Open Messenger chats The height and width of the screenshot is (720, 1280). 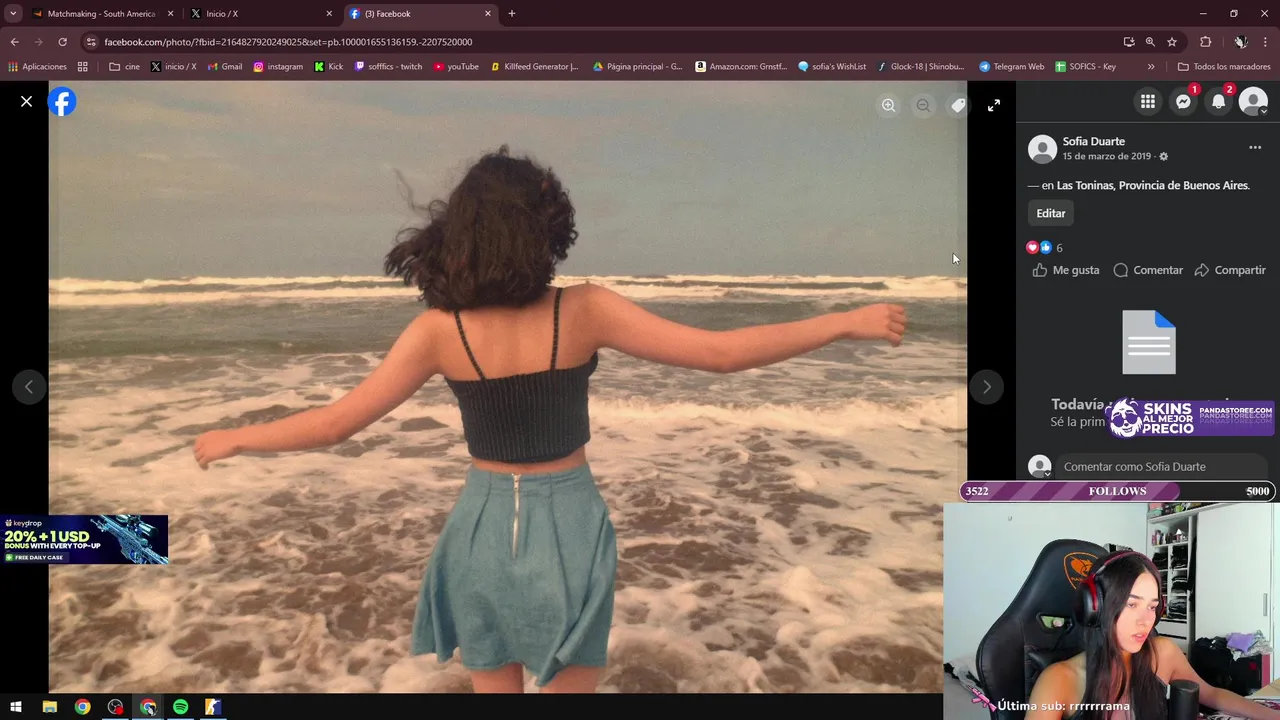pos(1183,101)
